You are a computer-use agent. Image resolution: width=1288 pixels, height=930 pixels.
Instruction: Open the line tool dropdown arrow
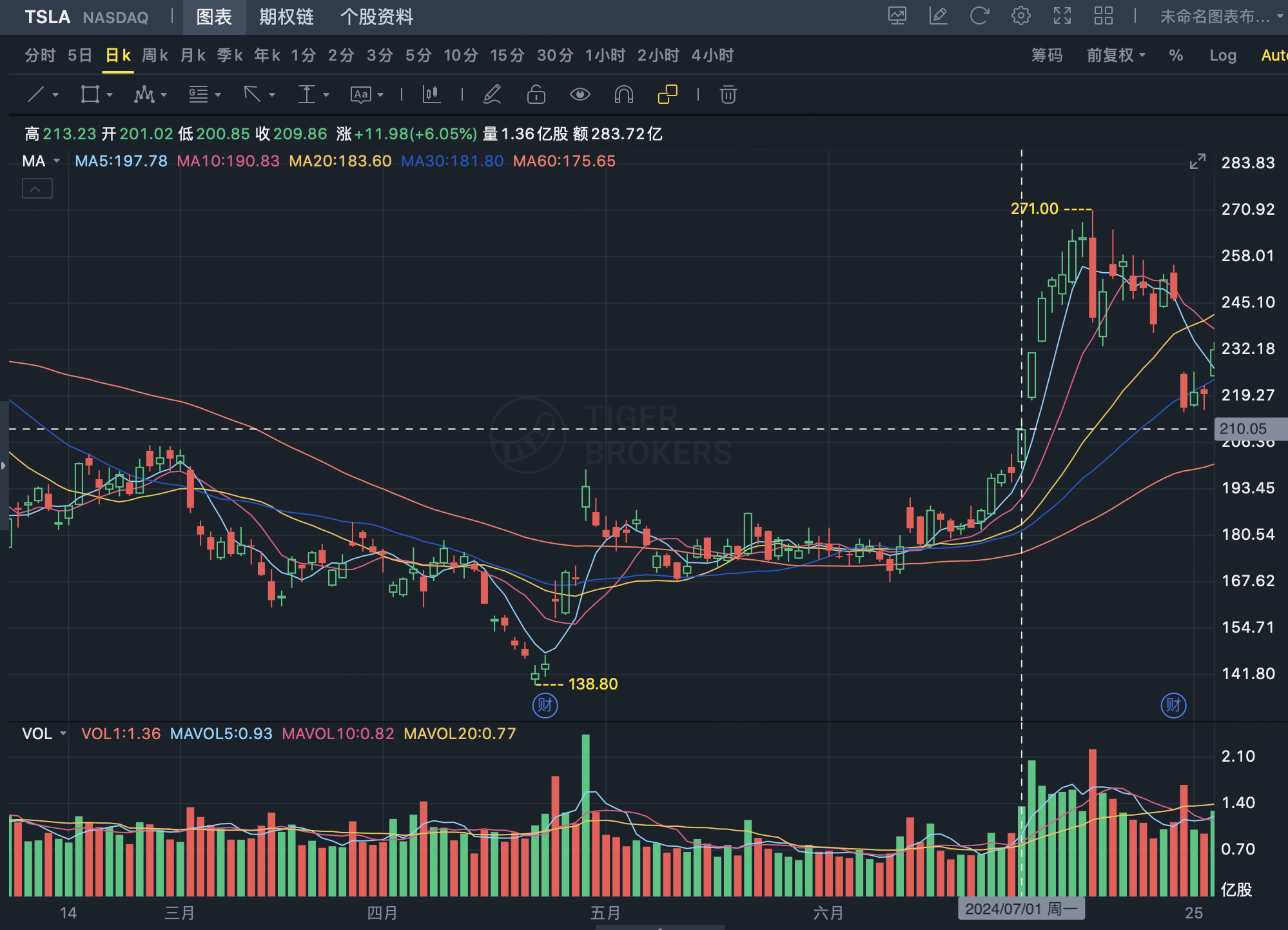pos(55,95)
